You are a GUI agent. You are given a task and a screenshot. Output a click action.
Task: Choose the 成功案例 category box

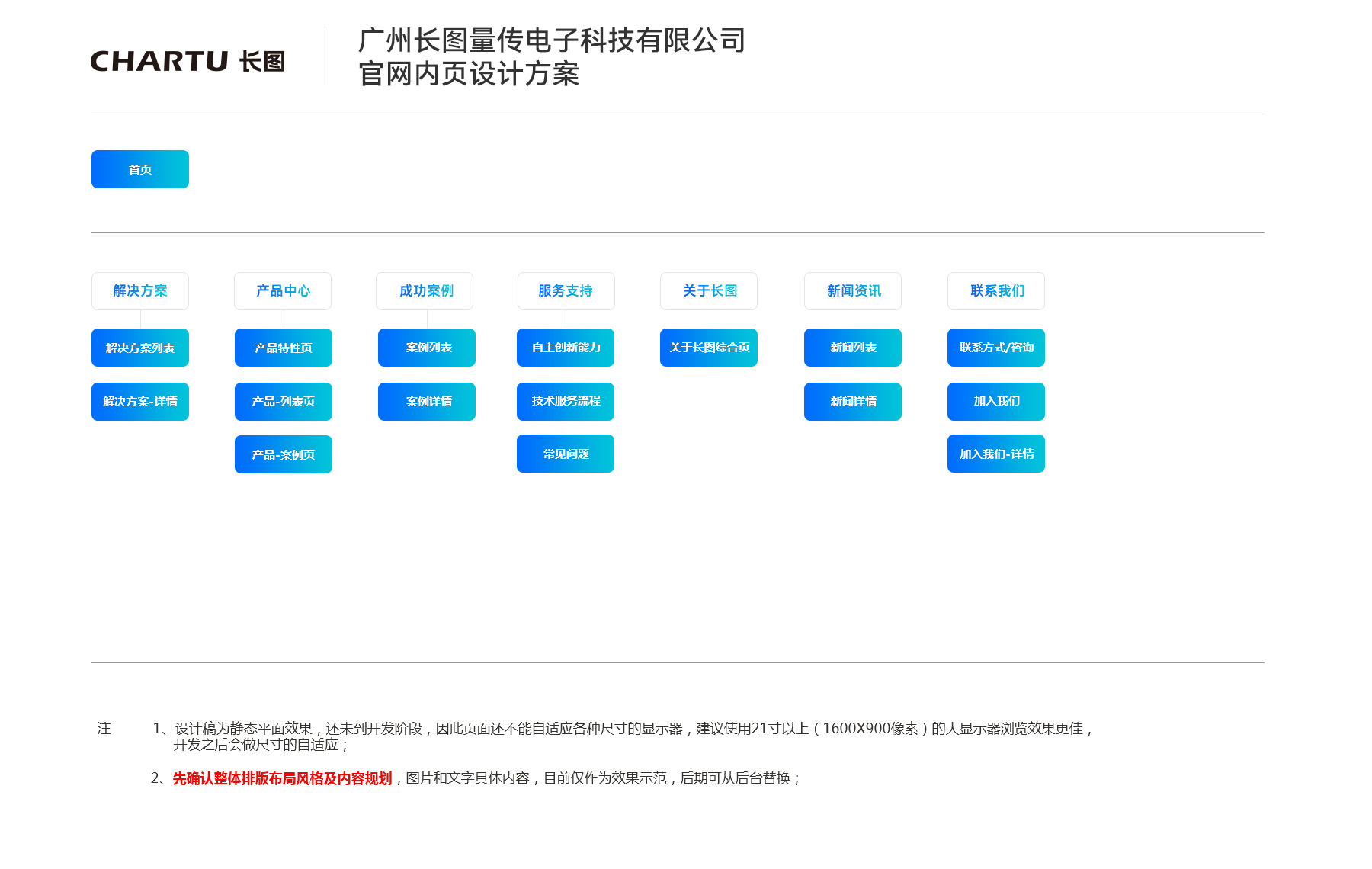pyautogui.click(x=425, y=291)
